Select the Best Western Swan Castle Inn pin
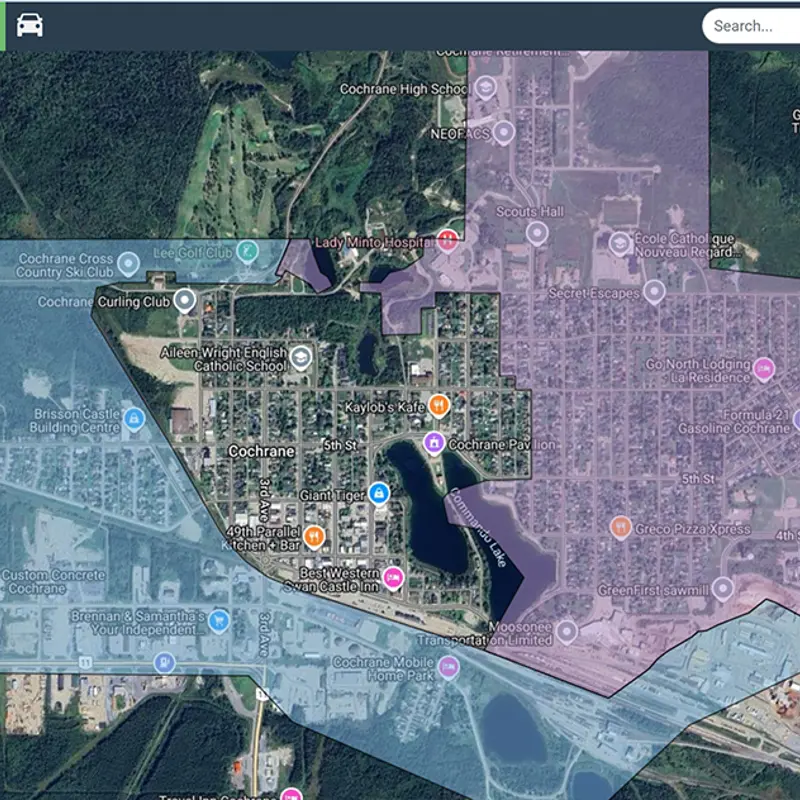Viewport: 800px width, 800px height. point(394,576)
